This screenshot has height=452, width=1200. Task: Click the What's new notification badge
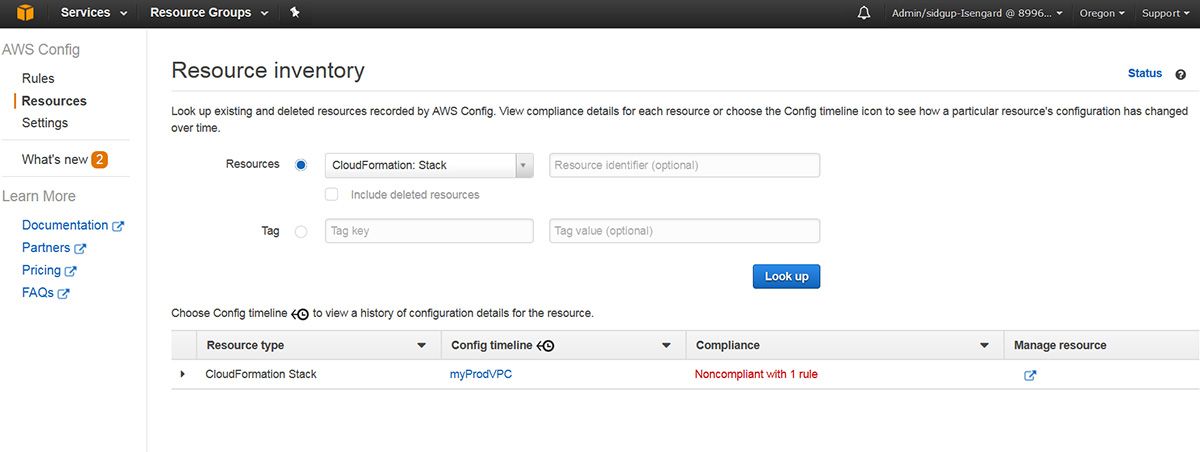100,160
